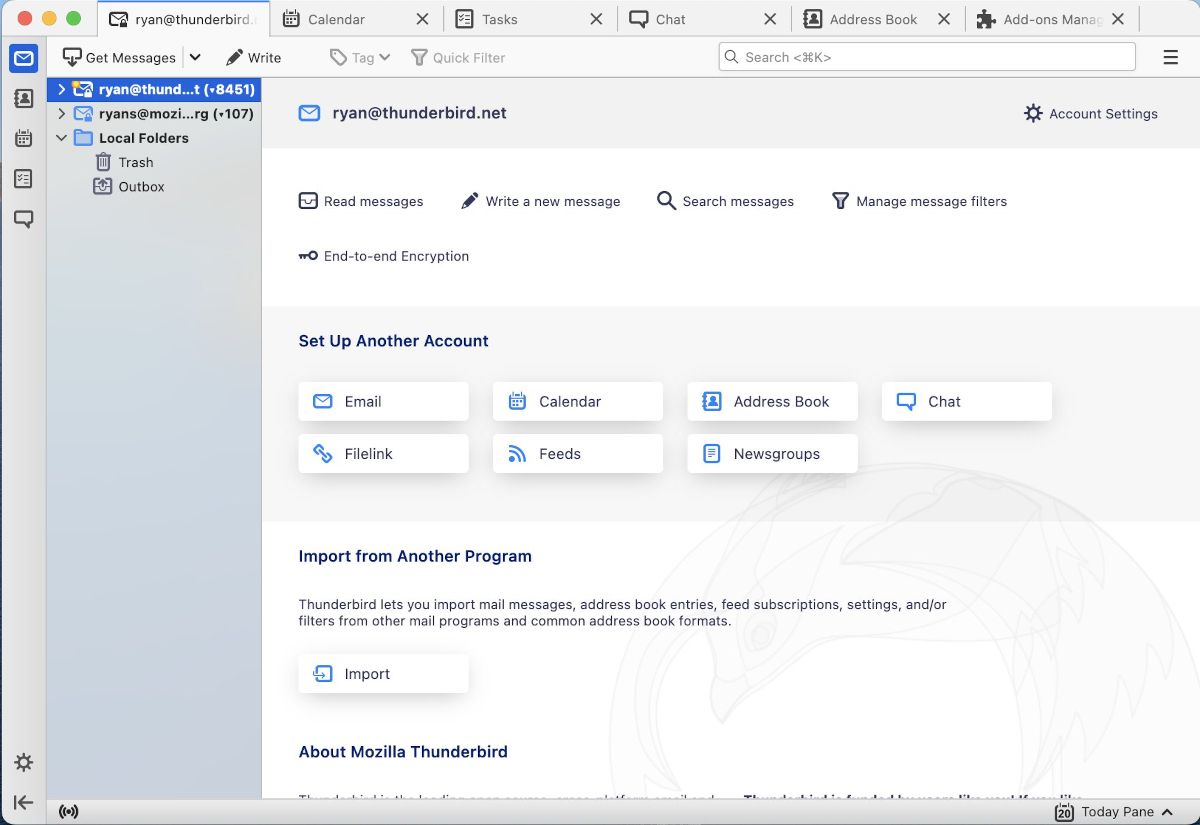Click the online status indicator icon

tap(68, 811)
